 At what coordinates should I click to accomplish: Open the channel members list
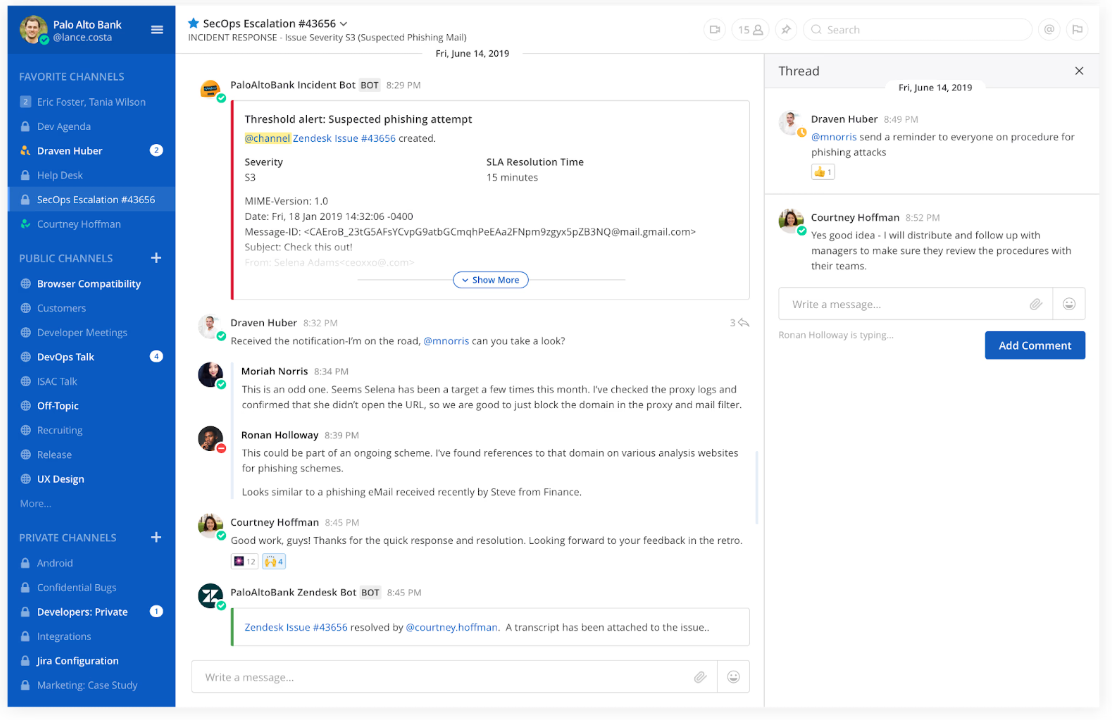point(750,30)
